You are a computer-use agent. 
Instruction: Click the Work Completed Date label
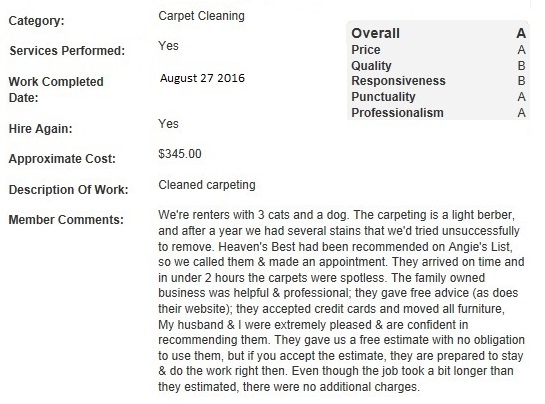coord(56,89)
